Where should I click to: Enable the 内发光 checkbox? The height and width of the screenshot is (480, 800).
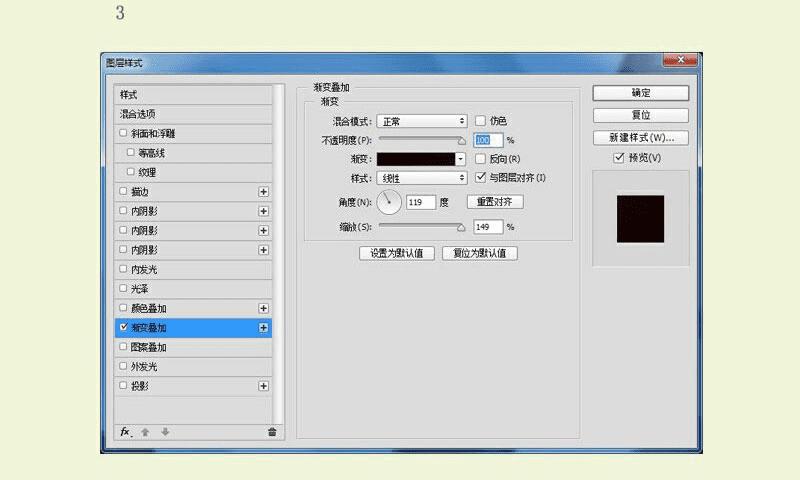click(123, 269)
